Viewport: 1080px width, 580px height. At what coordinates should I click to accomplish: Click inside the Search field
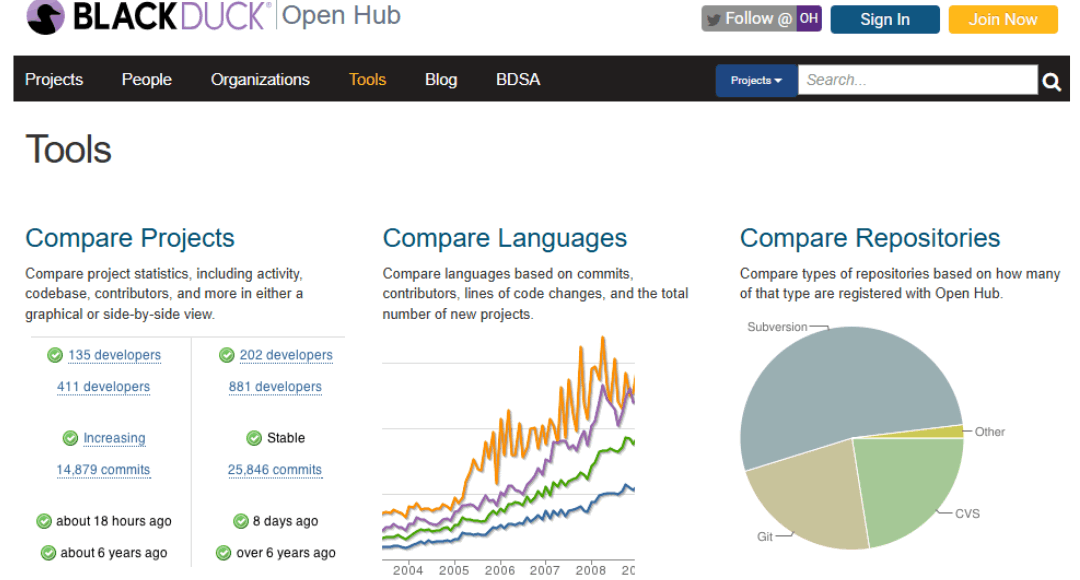(915, 80)
